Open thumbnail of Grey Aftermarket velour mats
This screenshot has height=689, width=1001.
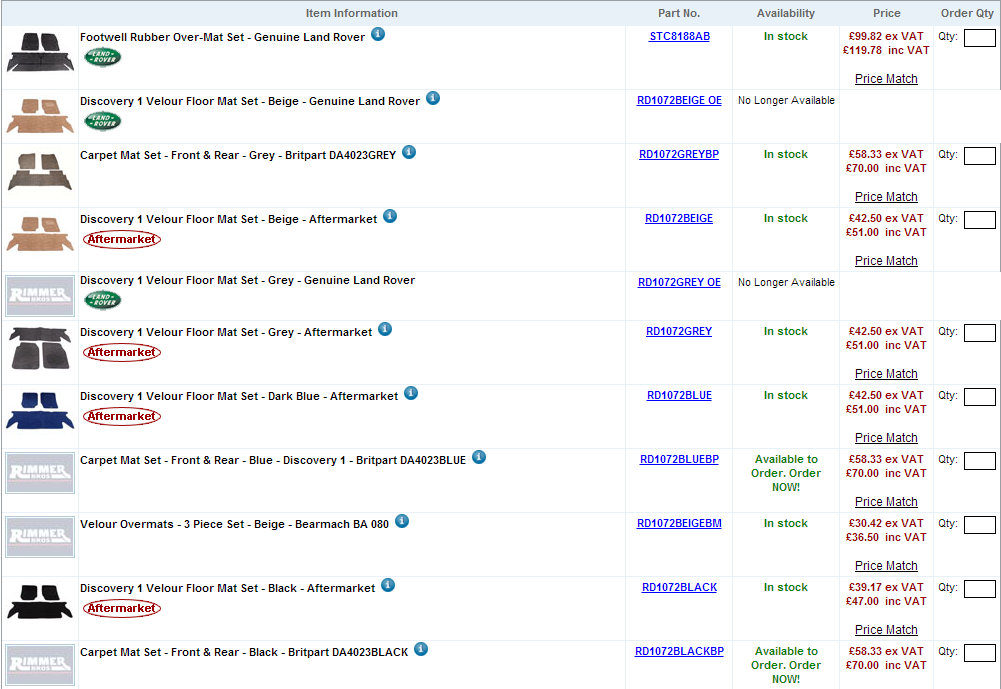click(40, 348)
